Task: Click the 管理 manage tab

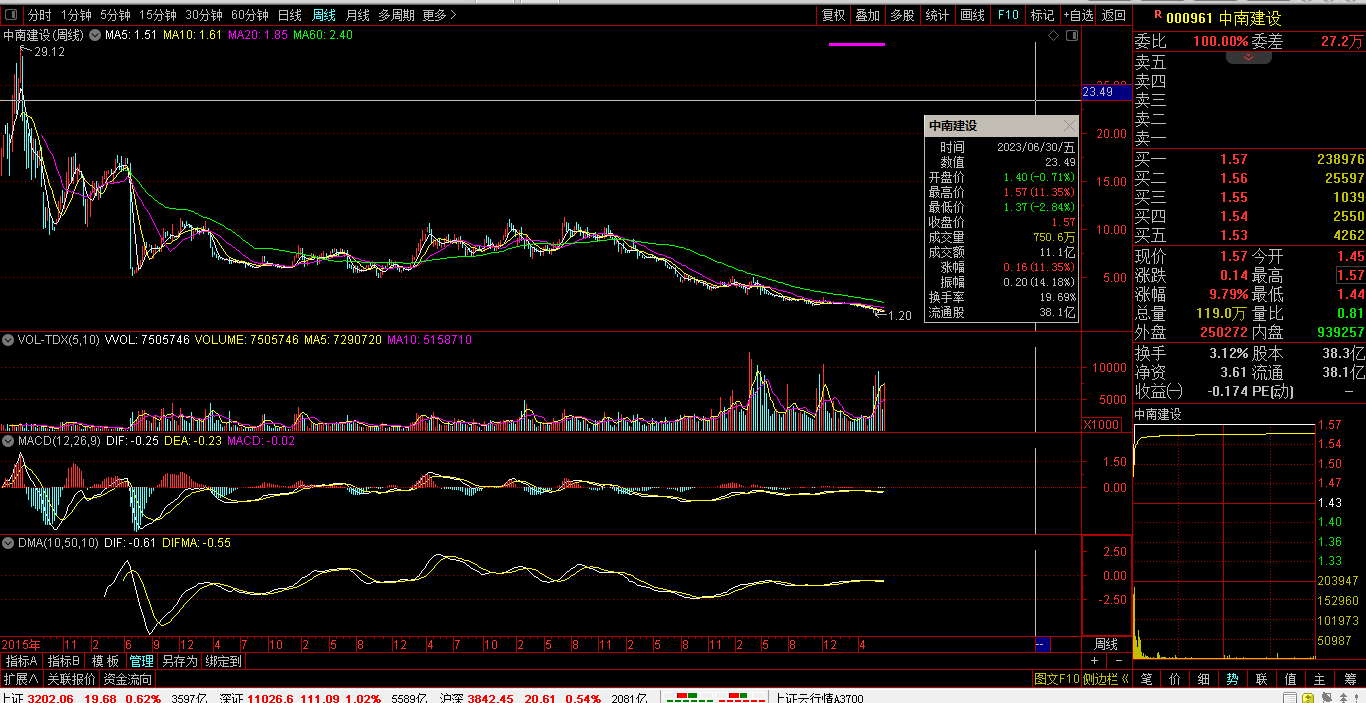Action: coord(141,661)
